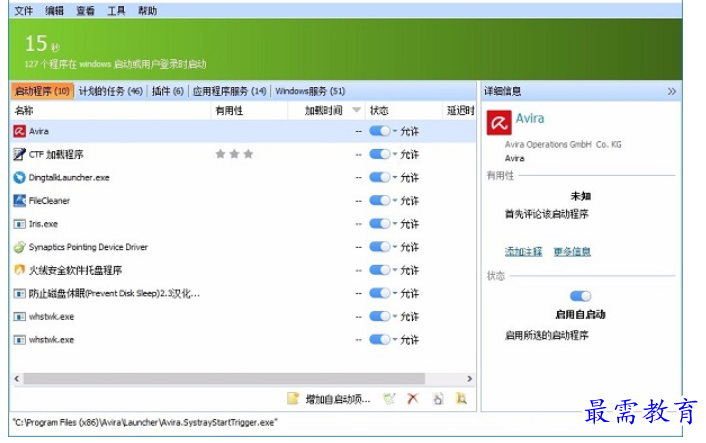Open status dropdown arrow for DingtalkLauncher.exe
706x443 pixels.
(x=395, y=177)
